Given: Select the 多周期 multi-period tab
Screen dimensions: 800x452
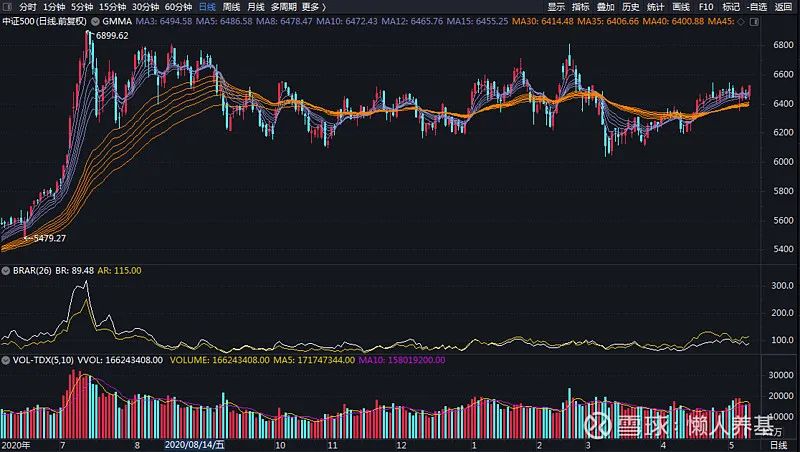Looking at the screenshot, I should click(284, 7).
